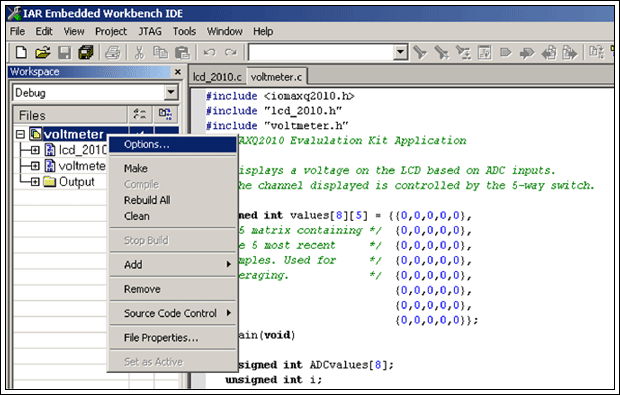Switch to the lcd_2010.c tab
620x395 pixels.
[x=217, y=77]
